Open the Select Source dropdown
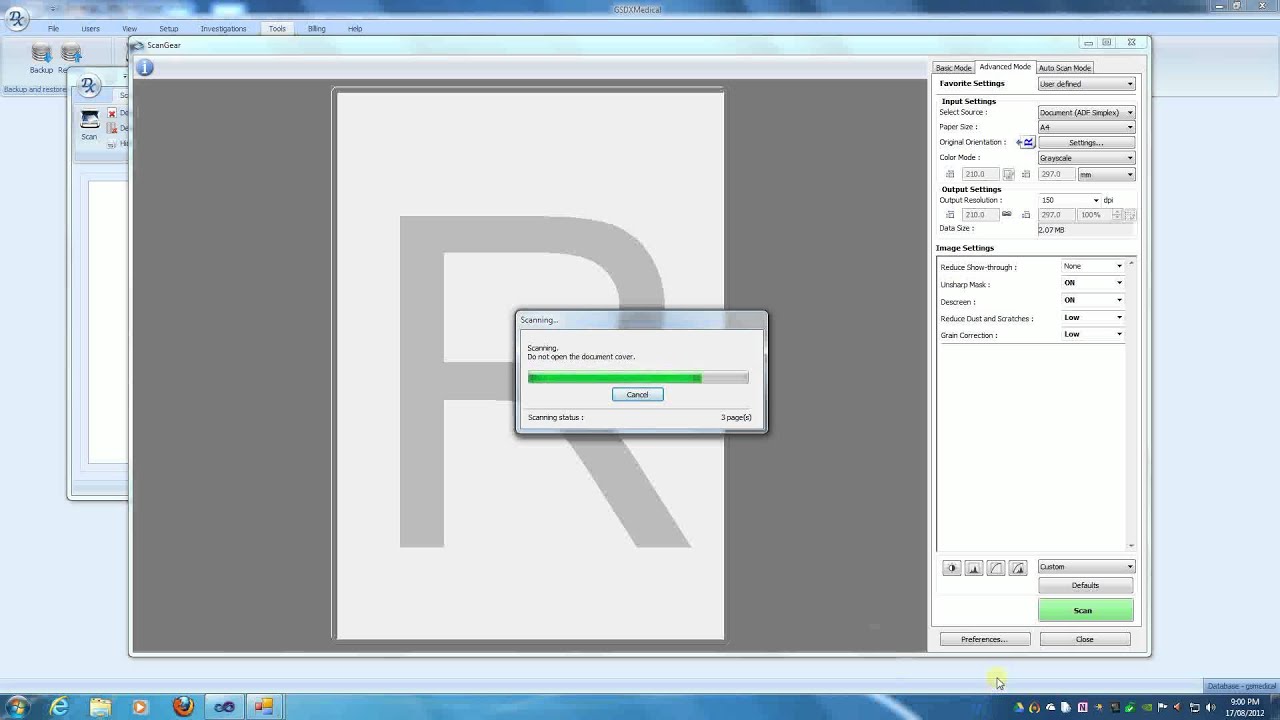This screenshot has height=720, width=1280. tap(1086, 112)
